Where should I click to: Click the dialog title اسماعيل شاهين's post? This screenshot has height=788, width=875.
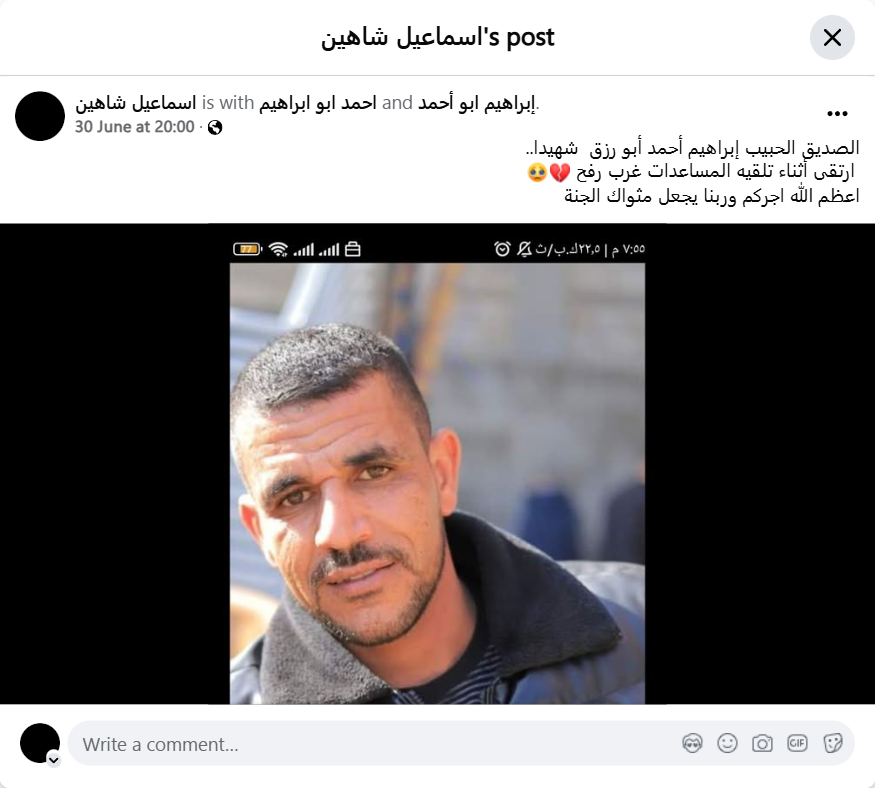(x=438, y=38)
